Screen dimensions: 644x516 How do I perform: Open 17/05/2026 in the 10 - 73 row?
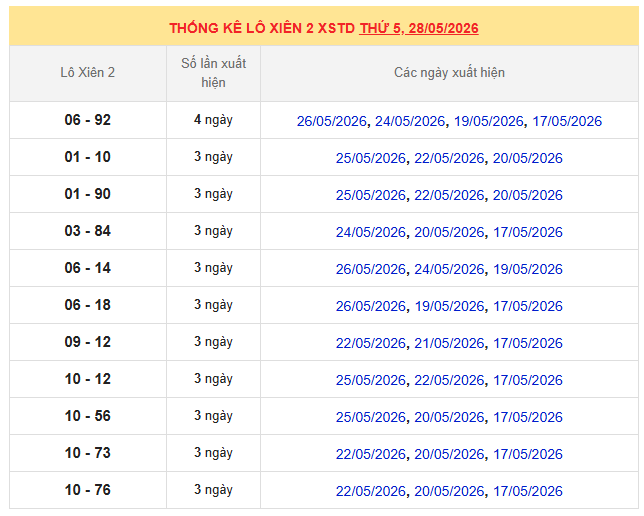point(528,454)
